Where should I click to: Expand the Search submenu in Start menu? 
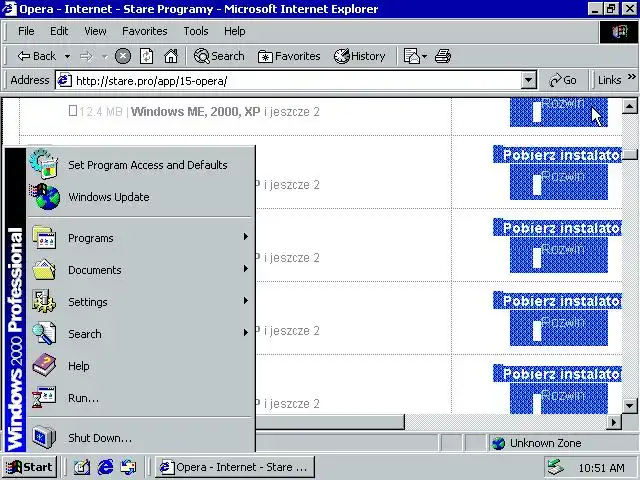[x=139, y=333]
